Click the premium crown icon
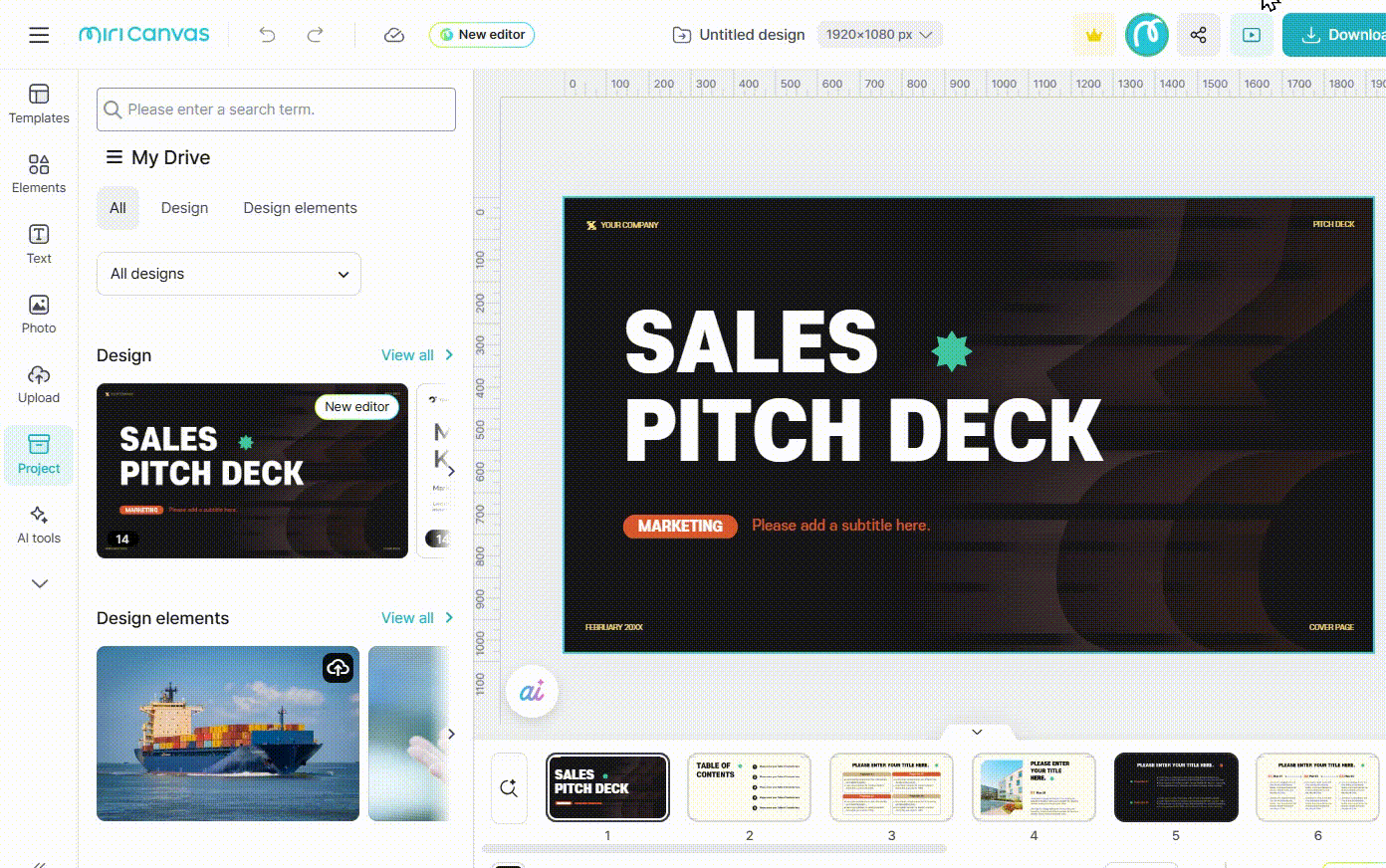 [x=1094, y=35]
